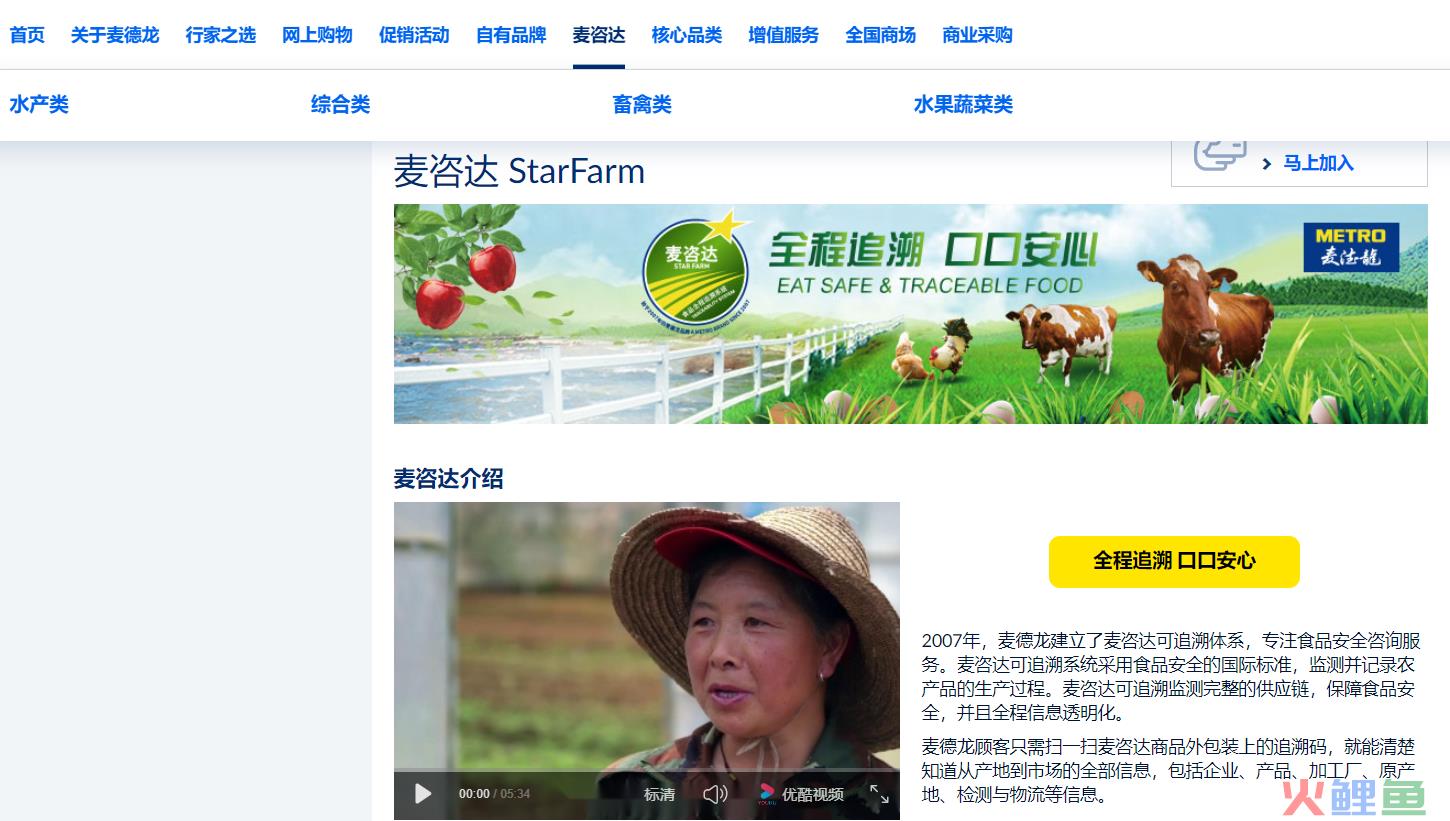Open the 首页 menu item

pos(27,35)
